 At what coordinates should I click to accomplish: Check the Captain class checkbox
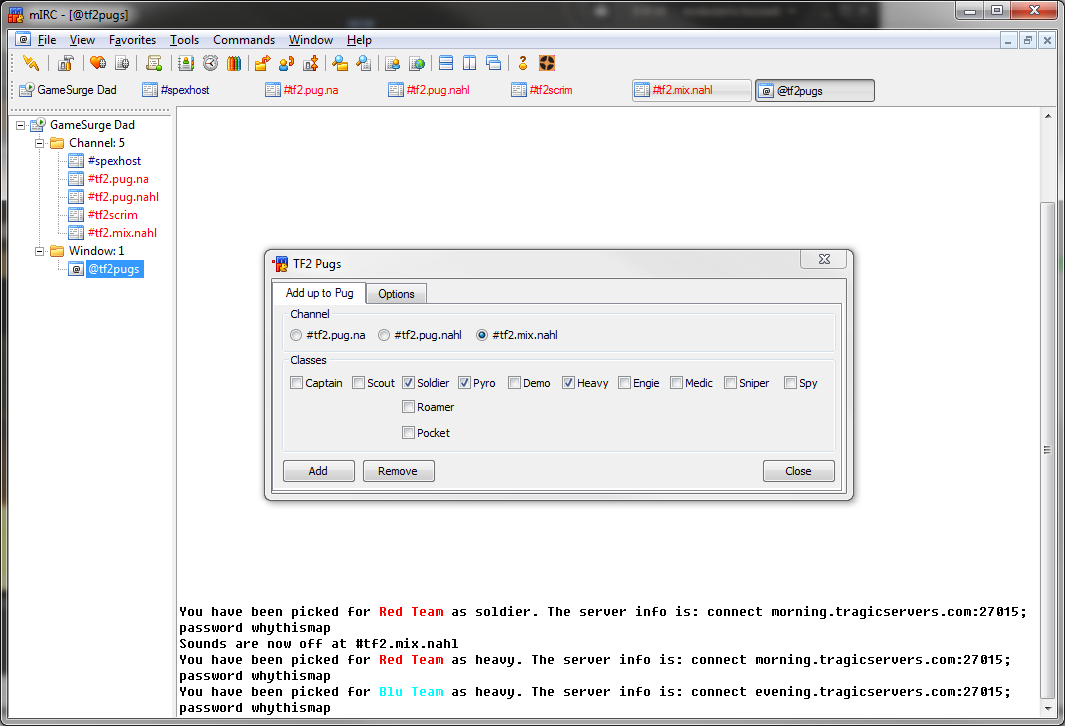click(296, 383)
